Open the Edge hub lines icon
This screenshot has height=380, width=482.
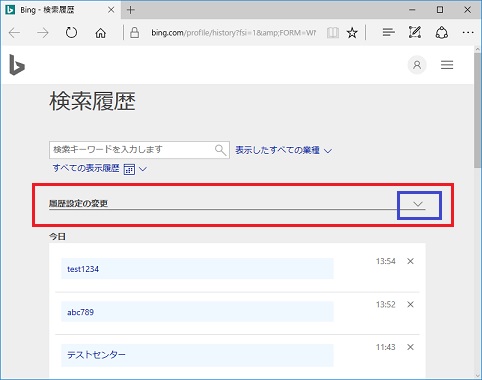(388, 32)
